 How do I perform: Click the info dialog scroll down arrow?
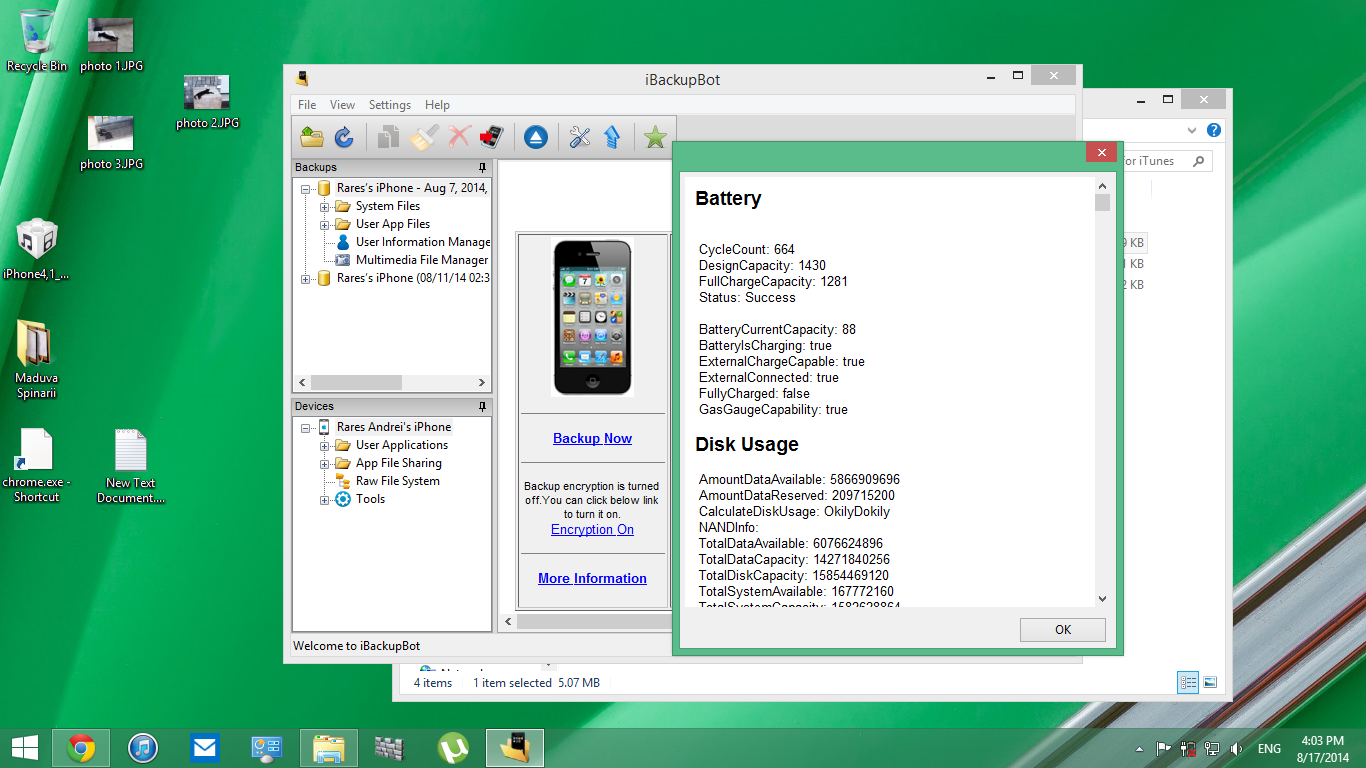coord(1102,598)
